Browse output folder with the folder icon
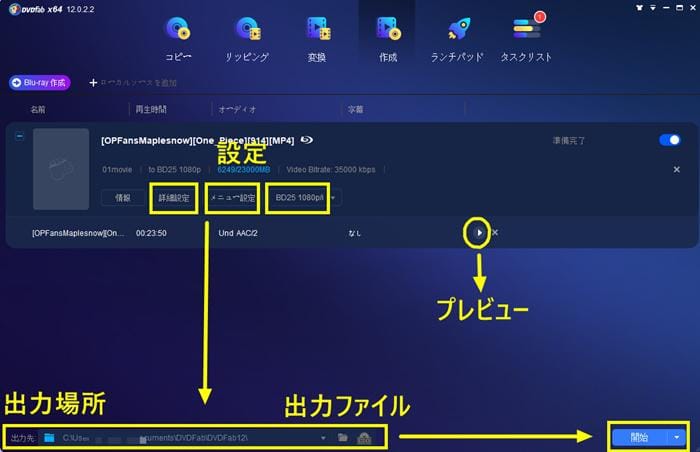 click(343, 438)
